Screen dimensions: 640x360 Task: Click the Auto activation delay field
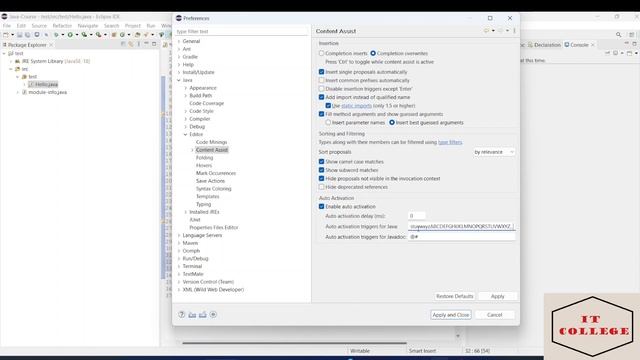point(417,216)
